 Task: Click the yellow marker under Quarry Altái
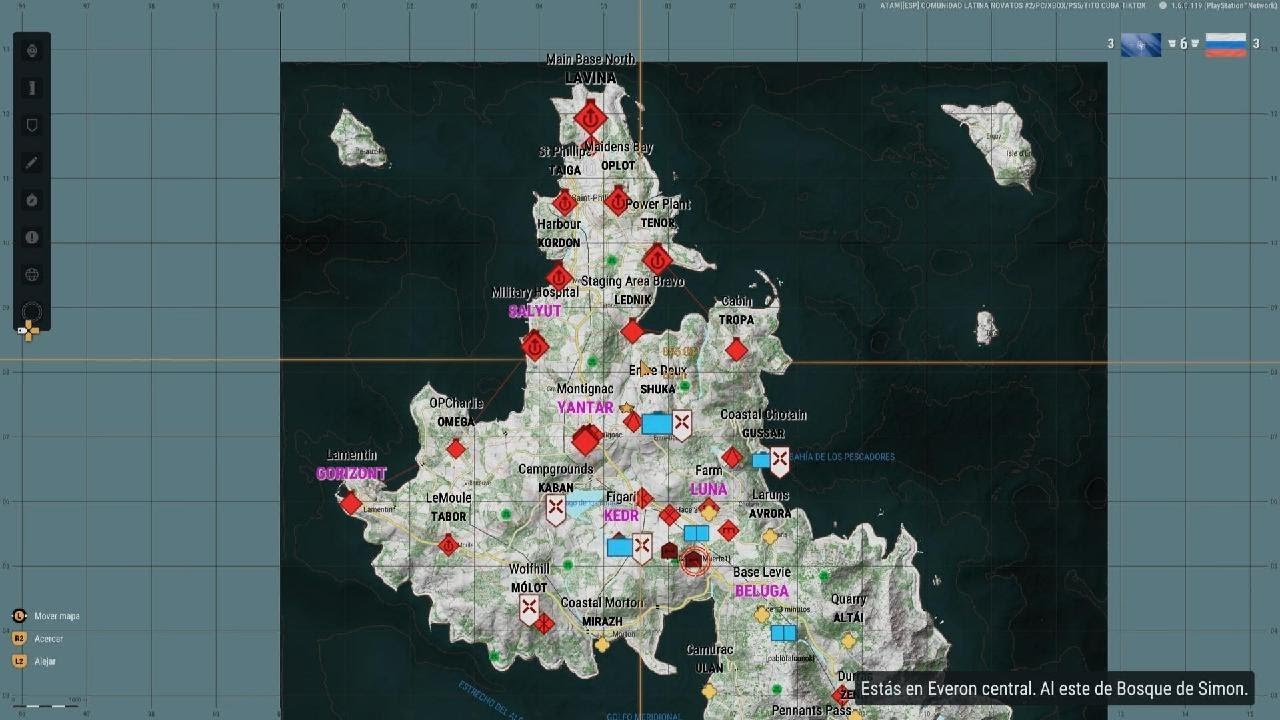(848, 641)
